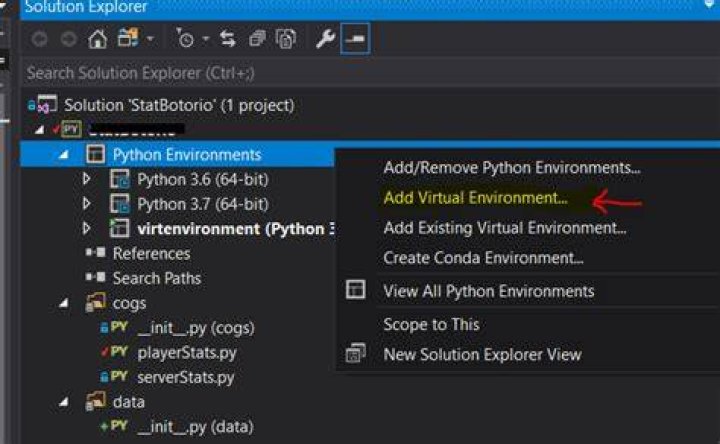Collapse the Python Environments node
The height and width of the screenshot is (444, 720).
pyautogui.click(x=64, y=155)
